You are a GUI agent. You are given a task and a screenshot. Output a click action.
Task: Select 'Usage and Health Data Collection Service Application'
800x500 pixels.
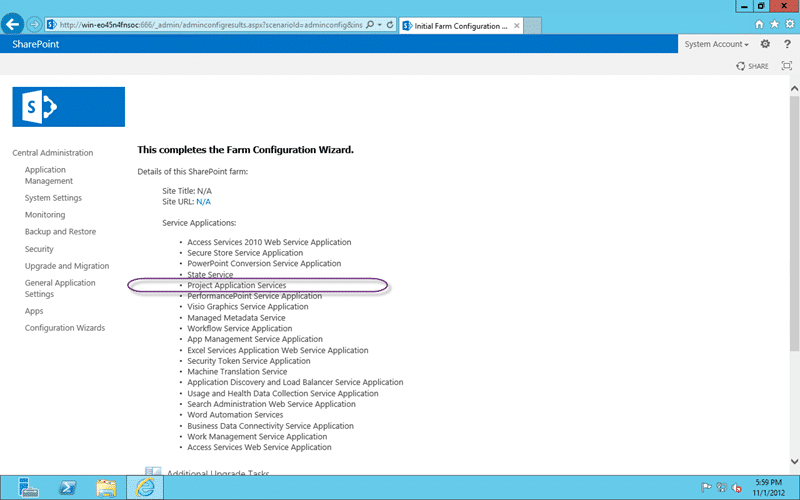[283, 393]
